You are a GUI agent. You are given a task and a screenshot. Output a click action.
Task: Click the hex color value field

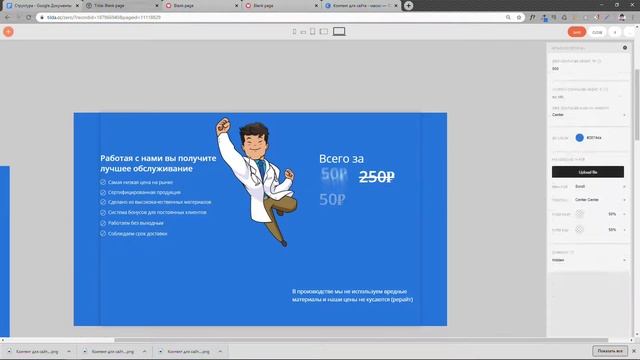coord(594,138)
